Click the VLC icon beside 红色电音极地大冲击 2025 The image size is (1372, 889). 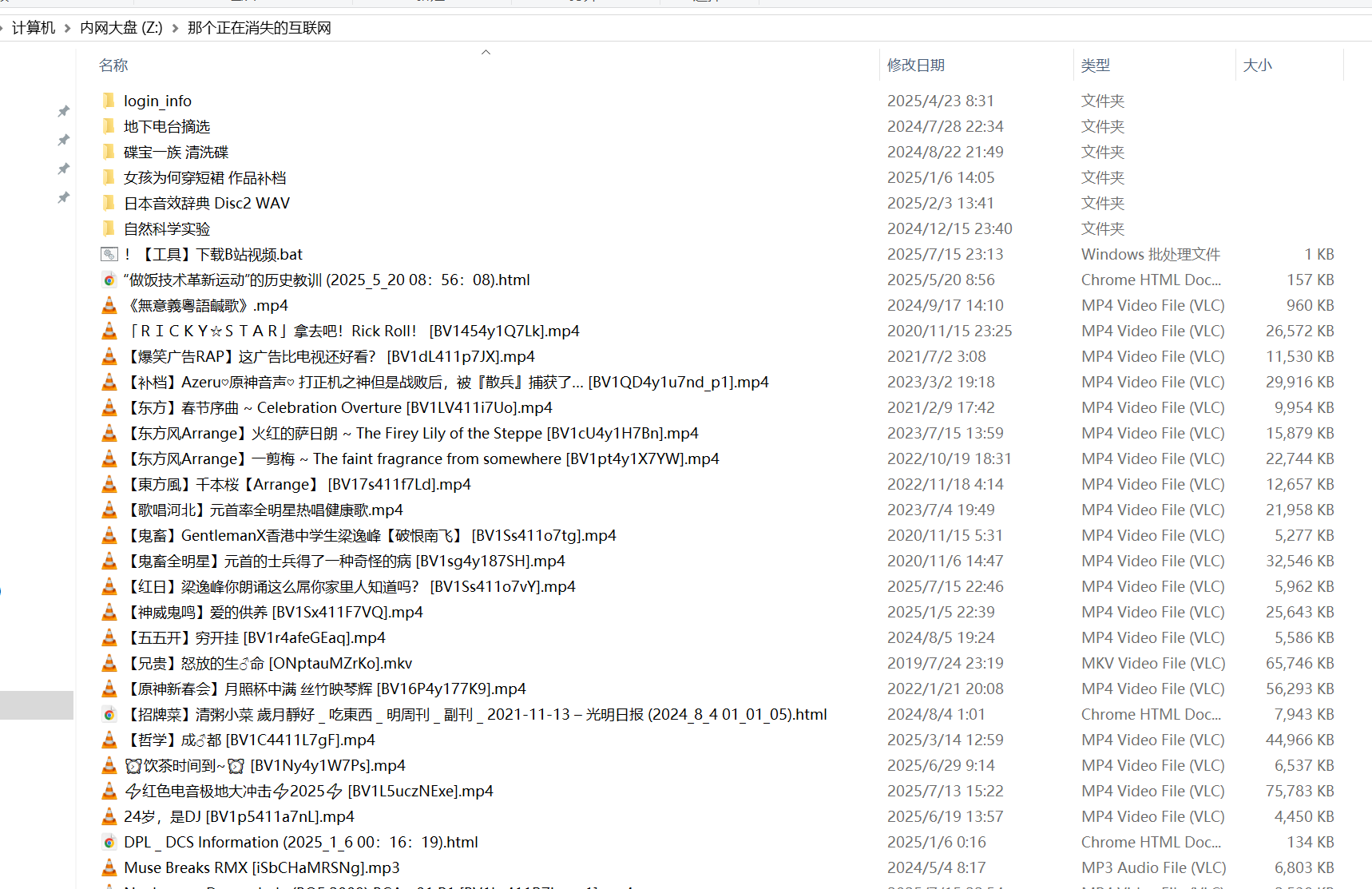pos(109,791)
